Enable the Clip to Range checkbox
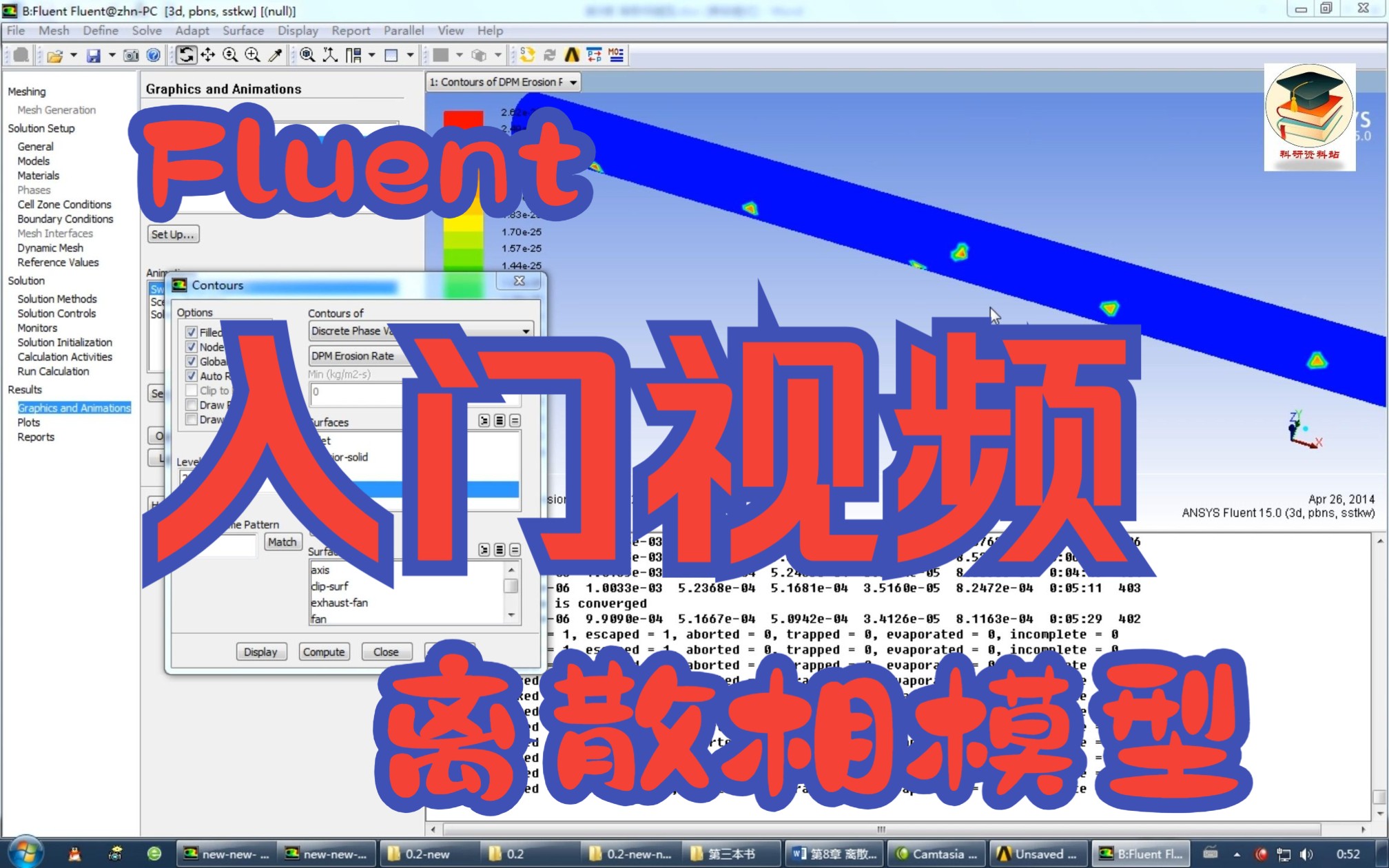Viewport: 1389px width, 868px height. 192,391
